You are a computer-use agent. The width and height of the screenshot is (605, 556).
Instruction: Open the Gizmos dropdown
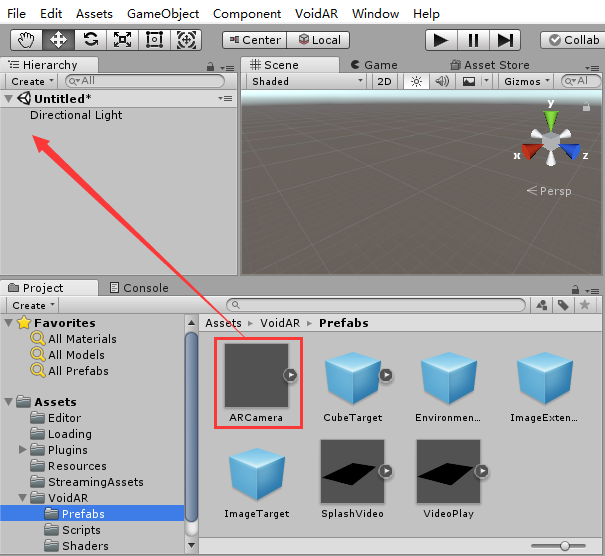point(527,81)
